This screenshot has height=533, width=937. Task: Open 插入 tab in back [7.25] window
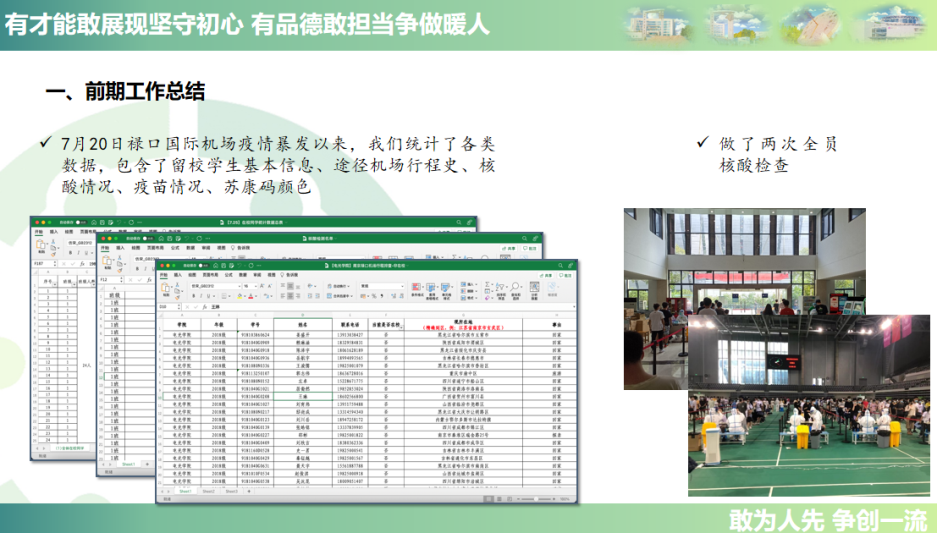[x=54, y=231]
